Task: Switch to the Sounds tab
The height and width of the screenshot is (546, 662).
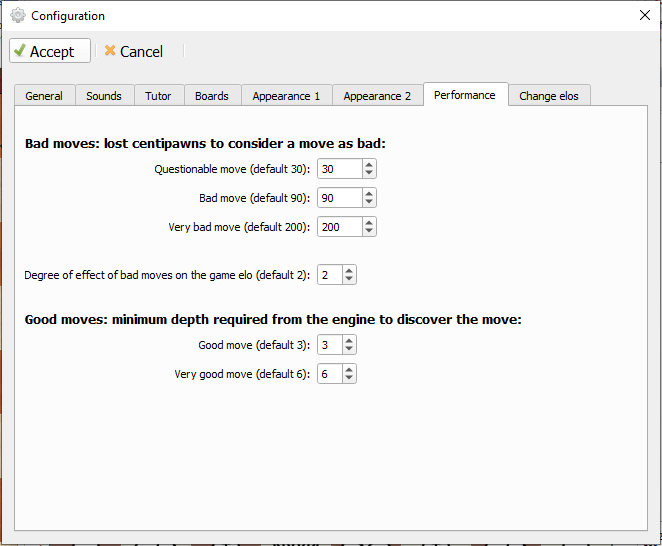Action: point(104,96)
